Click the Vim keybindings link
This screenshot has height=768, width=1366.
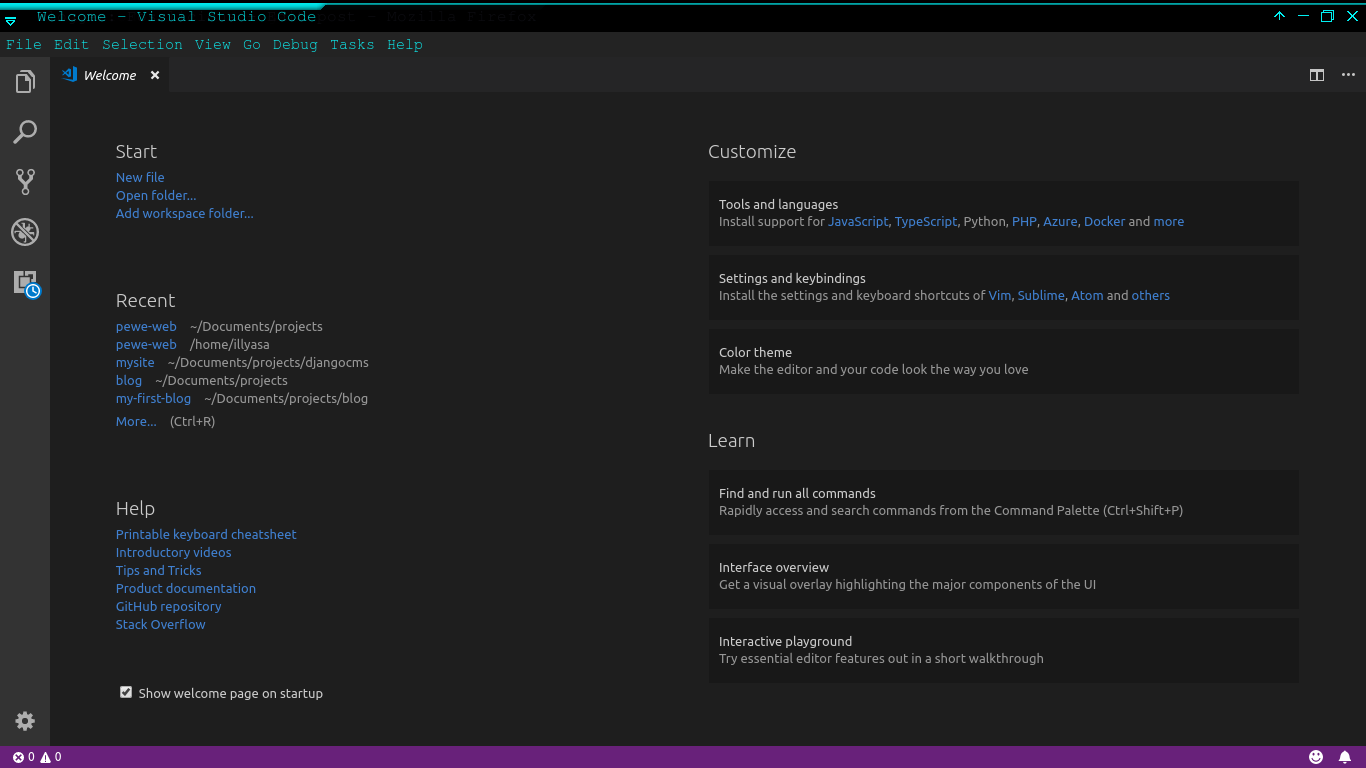click(x=1000, y=295)
